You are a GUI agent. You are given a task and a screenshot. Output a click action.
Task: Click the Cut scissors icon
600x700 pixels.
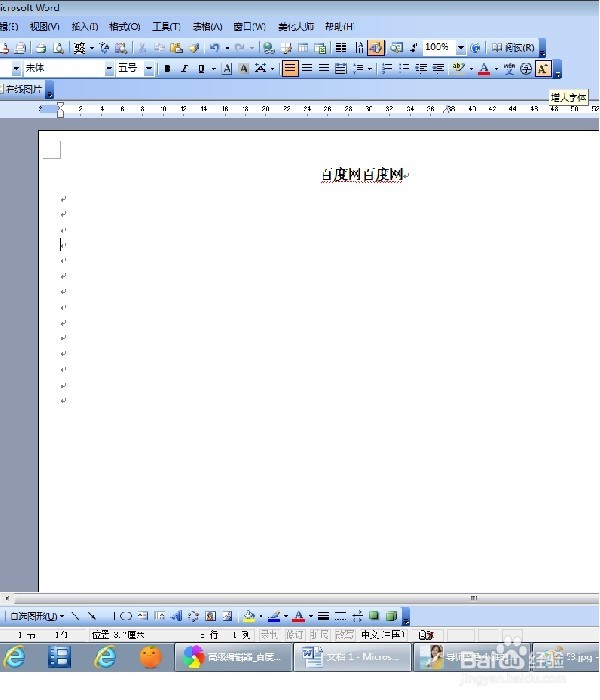[x=142, y=47]
